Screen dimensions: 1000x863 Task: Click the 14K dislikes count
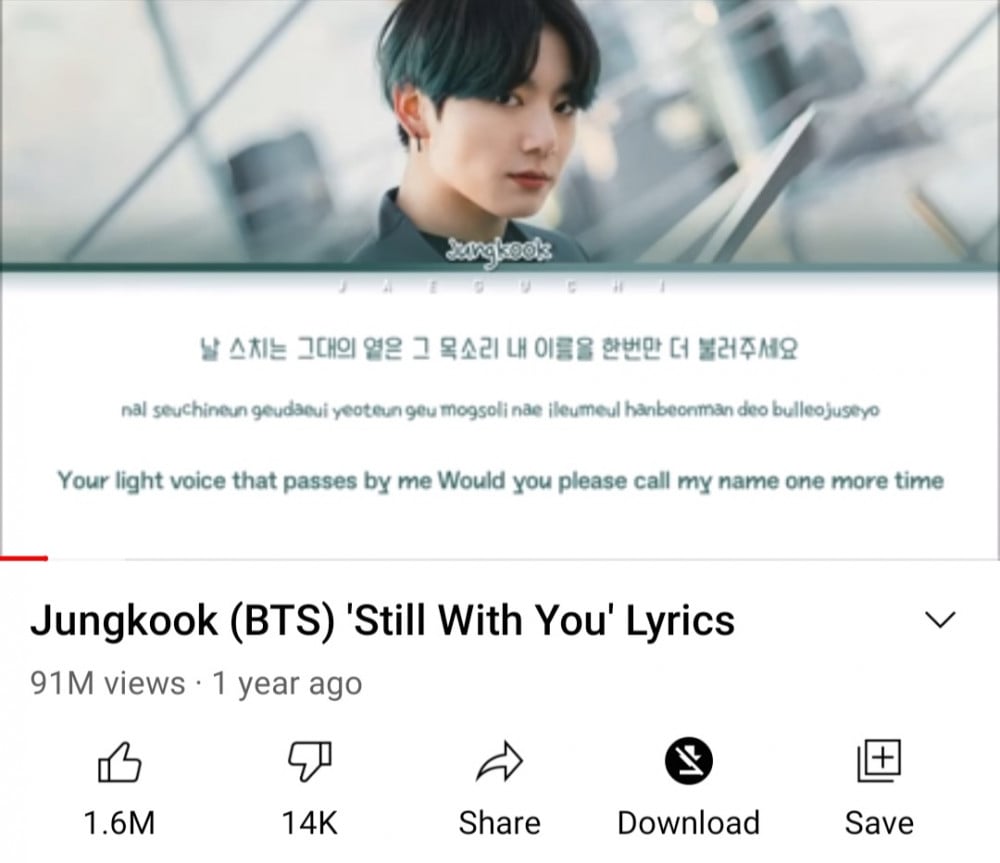click(x=310, y=823)
